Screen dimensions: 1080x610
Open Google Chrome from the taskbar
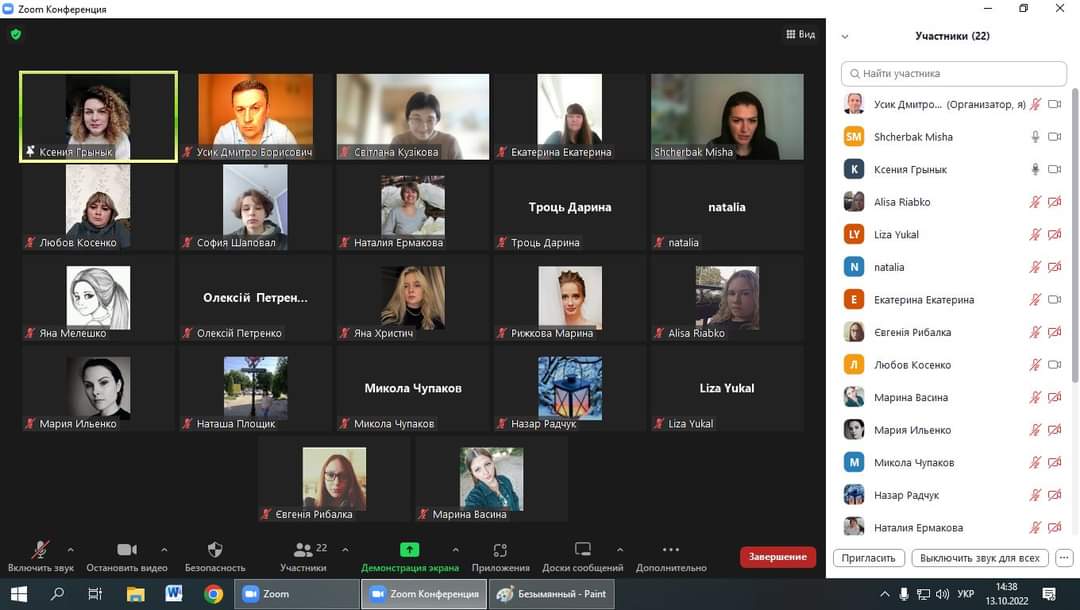point(213,594)
